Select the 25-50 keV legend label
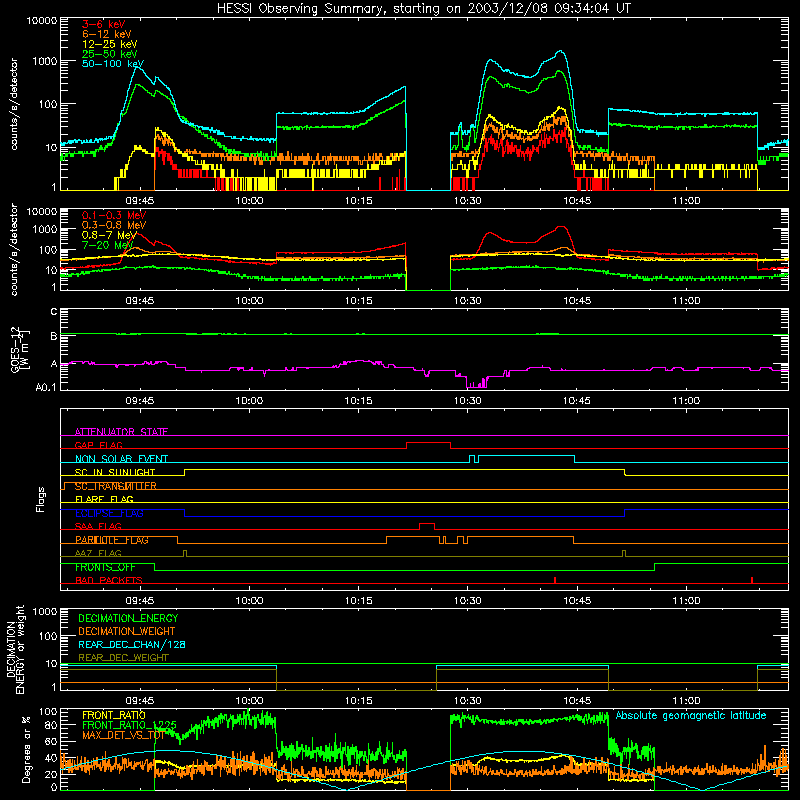Screen dimensions: 800x800 (110, 54)
